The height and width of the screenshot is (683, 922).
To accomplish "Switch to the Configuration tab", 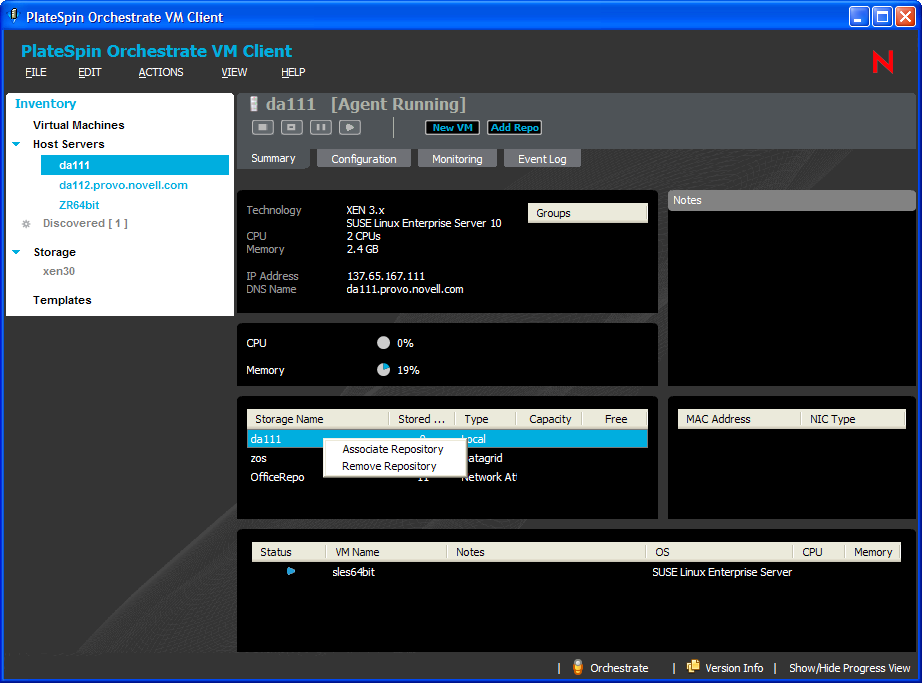I will click(x=363, y=159).
